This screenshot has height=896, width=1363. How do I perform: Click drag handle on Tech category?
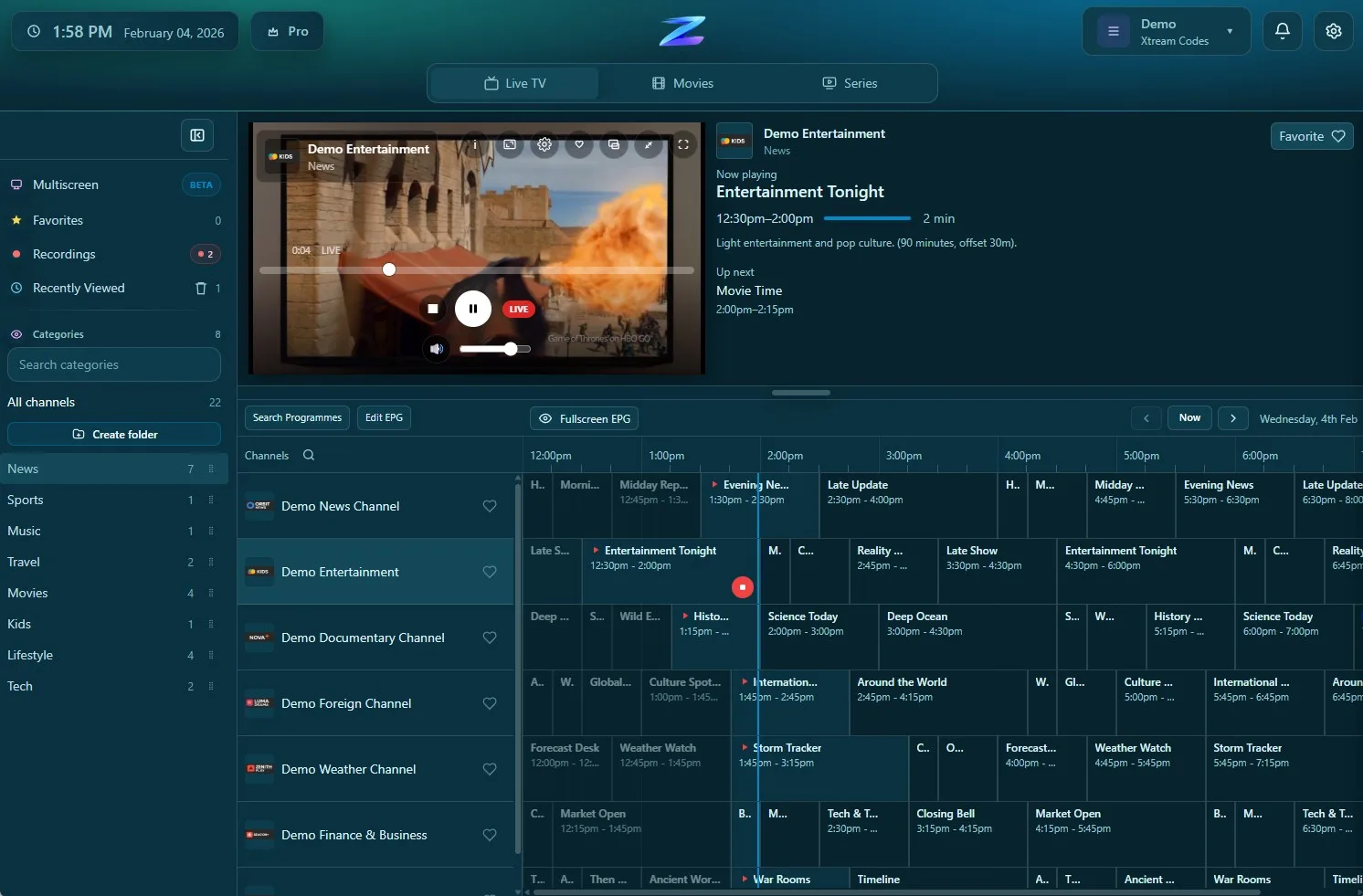pyautogui.click(x=211, y=686)
